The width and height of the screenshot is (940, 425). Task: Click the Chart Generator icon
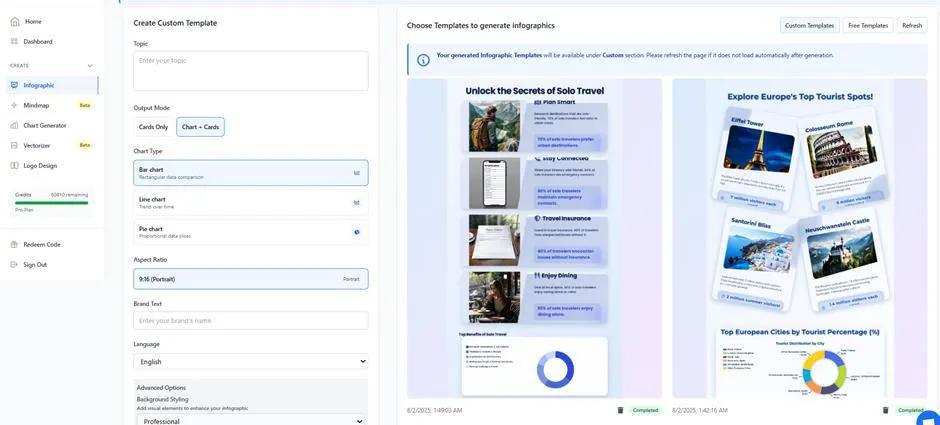click(14, 125)
